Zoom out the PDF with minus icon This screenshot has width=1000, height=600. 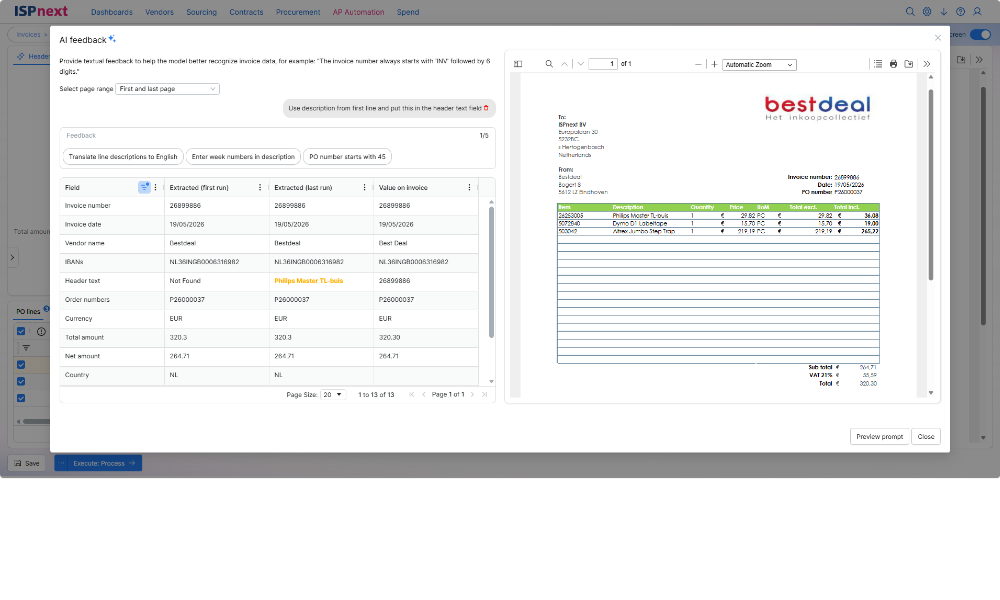pos(698,64)
